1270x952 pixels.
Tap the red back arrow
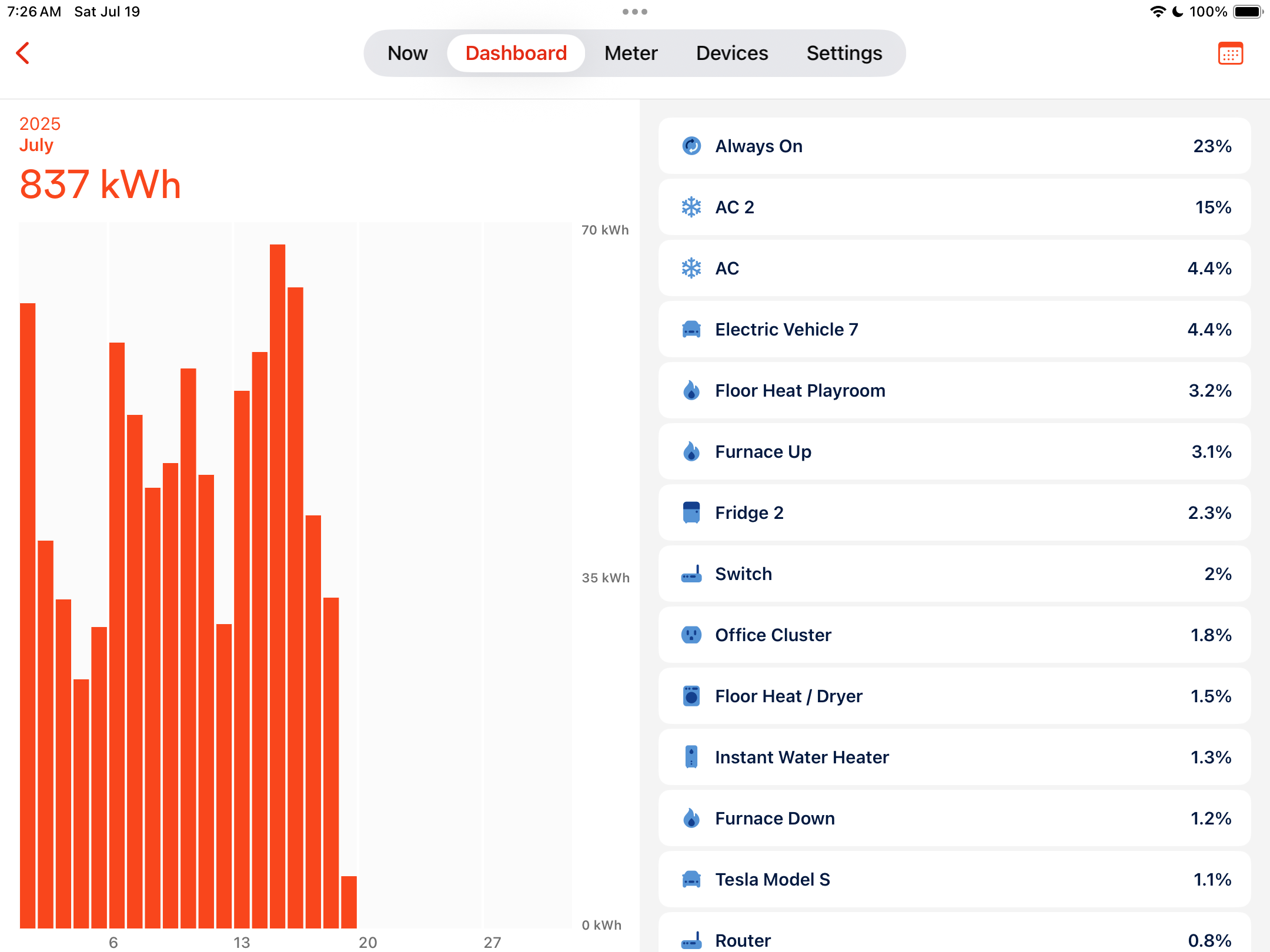tap(23, 53)
